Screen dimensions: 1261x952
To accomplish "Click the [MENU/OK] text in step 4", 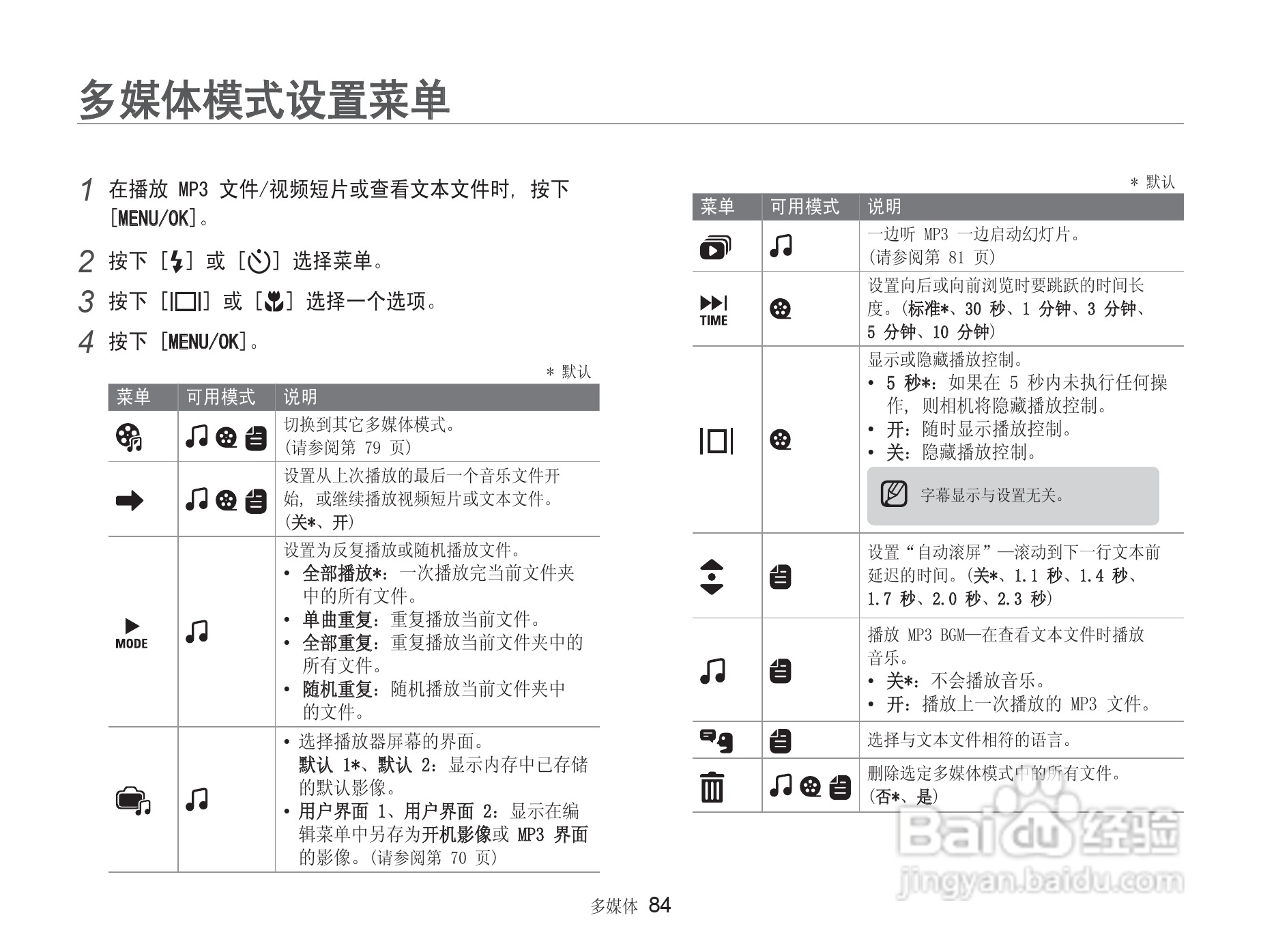I will 203,341.
